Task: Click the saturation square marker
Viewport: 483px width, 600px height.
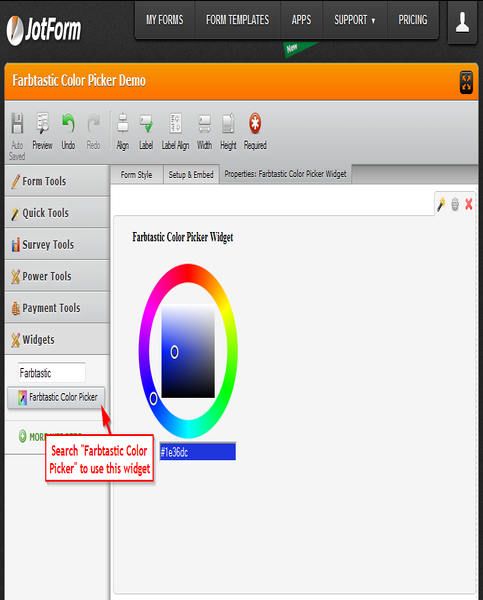Action: point(174,352)
